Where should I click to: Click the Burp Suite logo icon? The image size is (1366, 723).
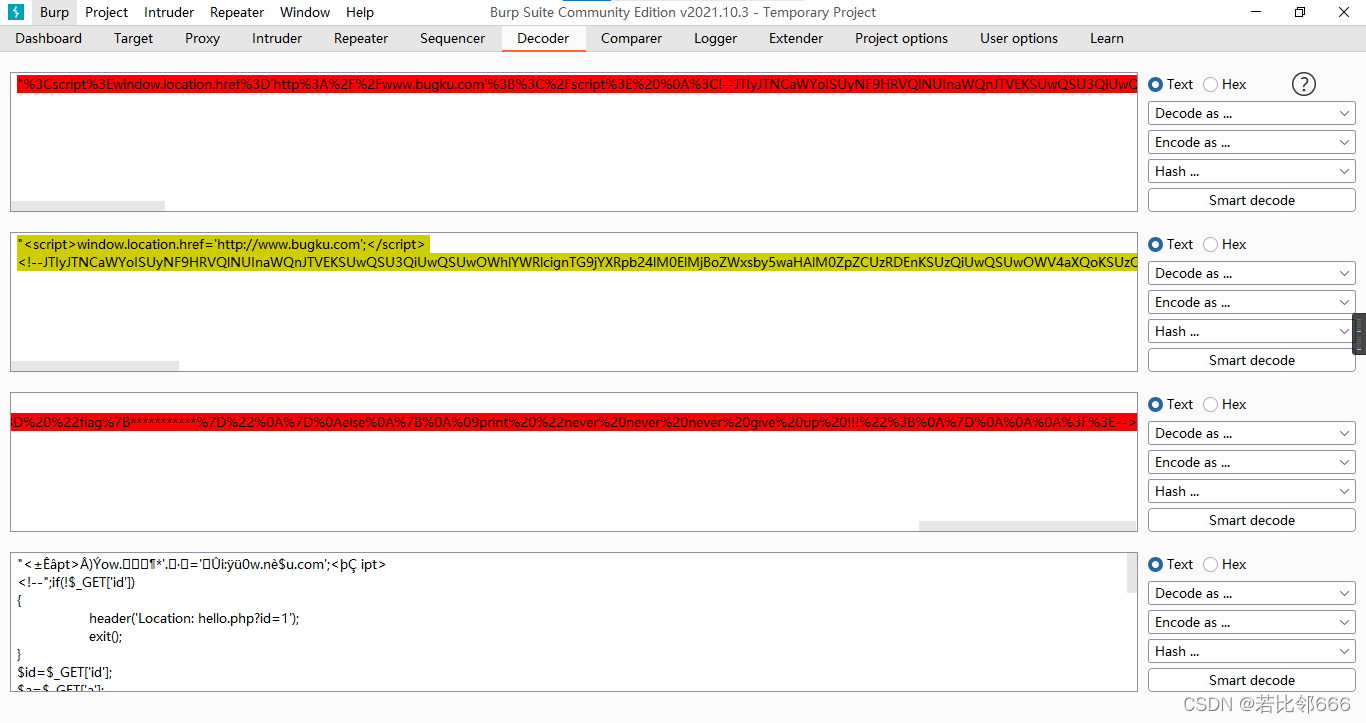[16, 12]
